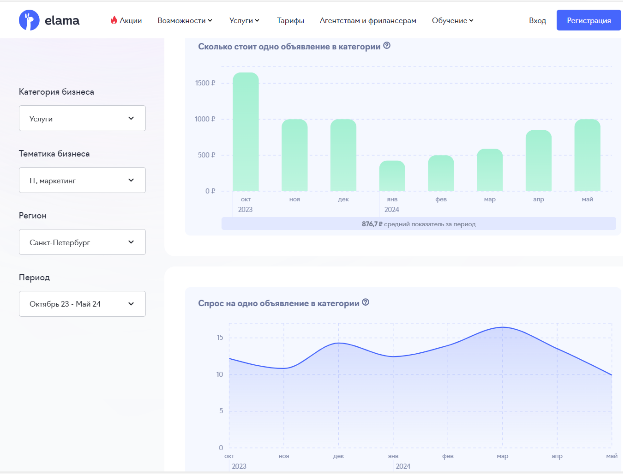Image resolution: width=624 pixels, height=475 pixels.
Task: Click the fire icon next to Акции
Action: tap(114, 20)
